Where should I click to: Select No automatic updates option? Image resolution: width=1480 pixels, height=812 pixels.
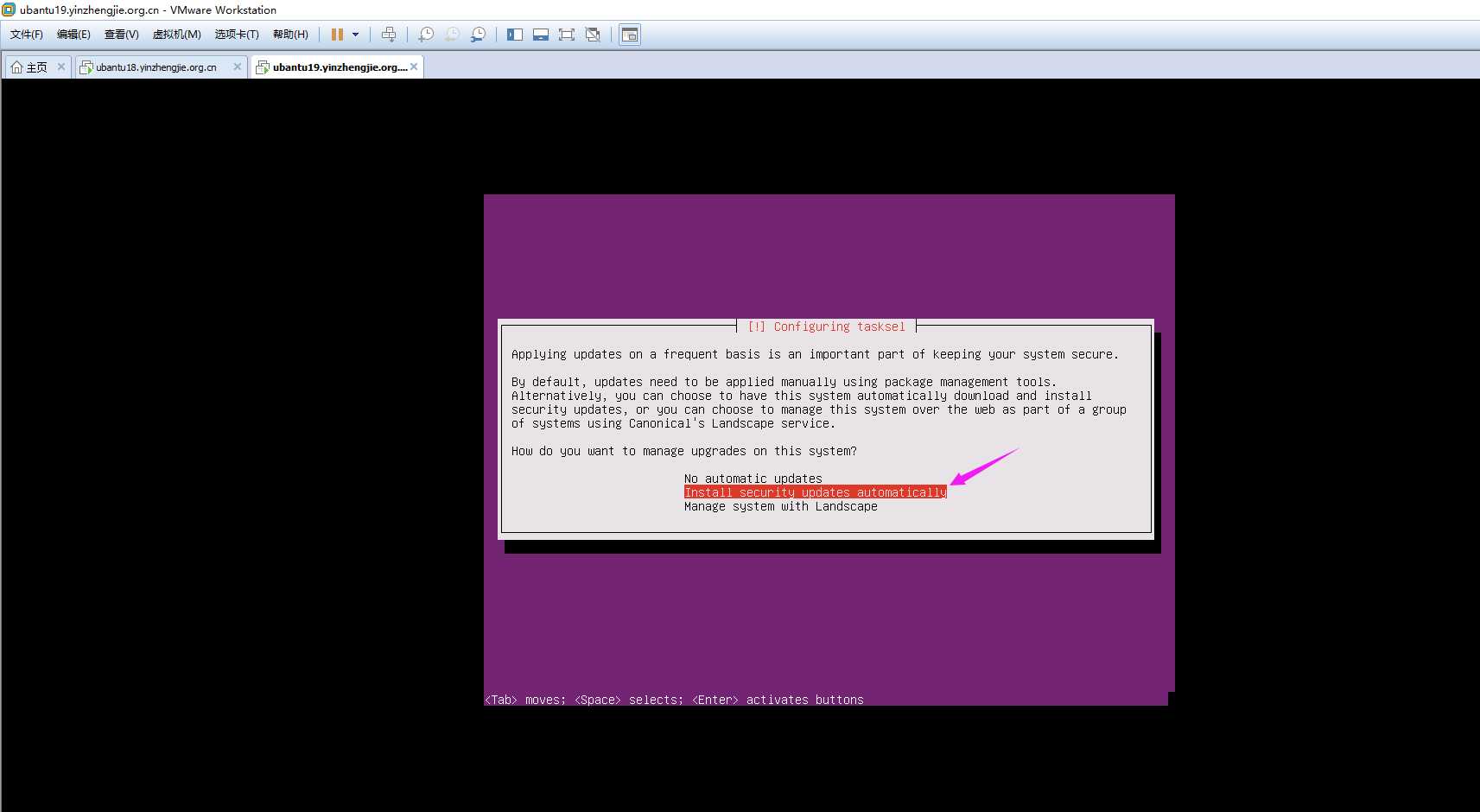pos(753,479)
